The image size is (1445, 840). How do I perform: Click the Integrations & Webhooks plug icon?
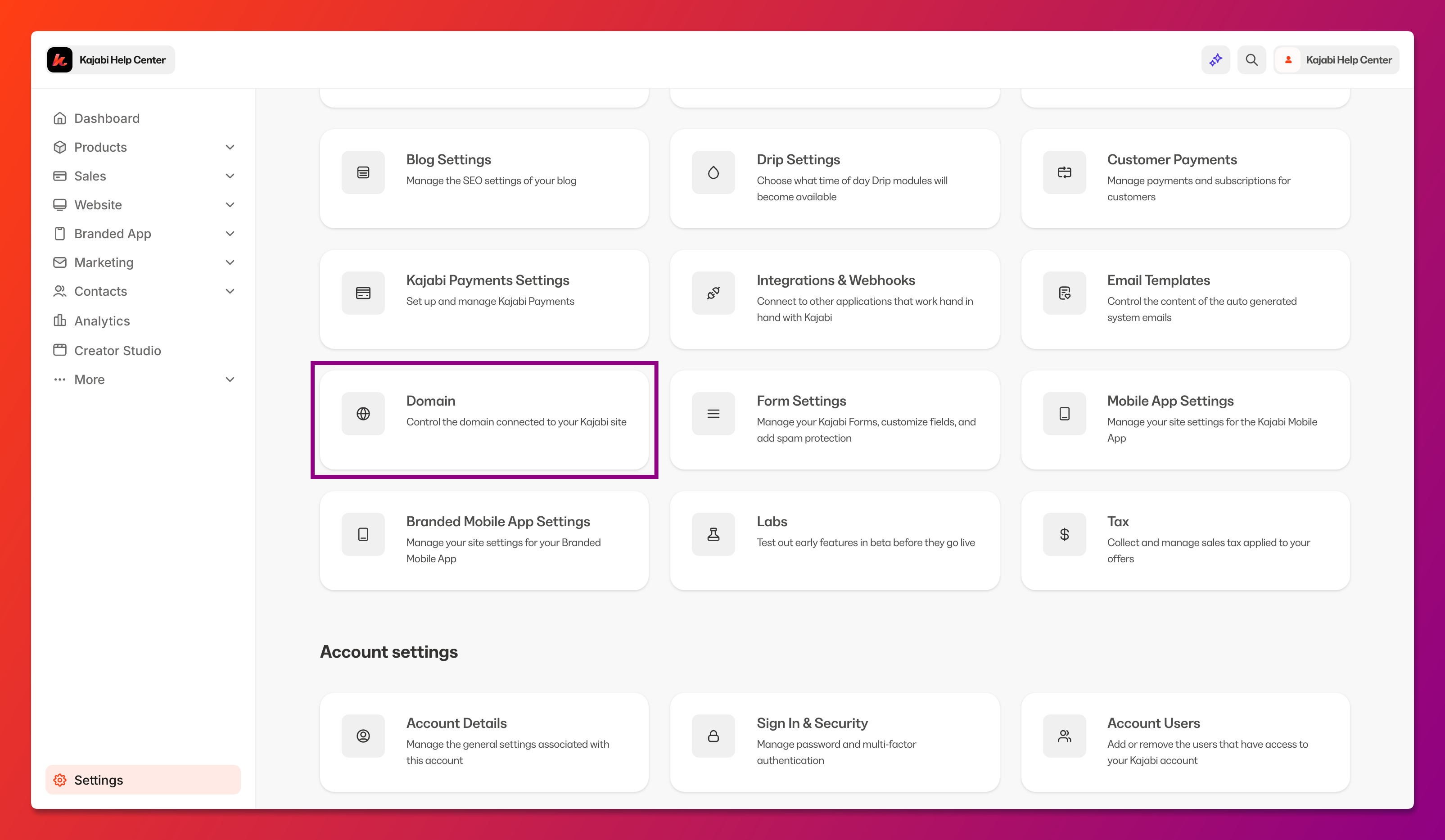coord(713,293)
